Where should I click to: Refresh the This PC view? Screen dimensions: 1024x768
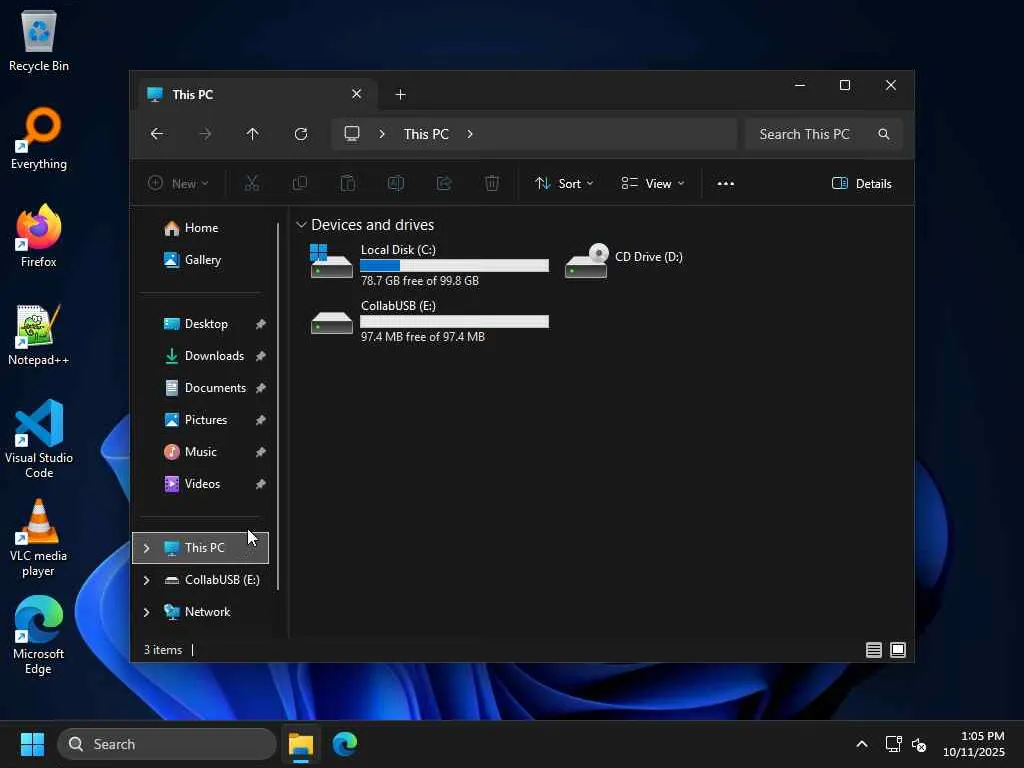300,134
